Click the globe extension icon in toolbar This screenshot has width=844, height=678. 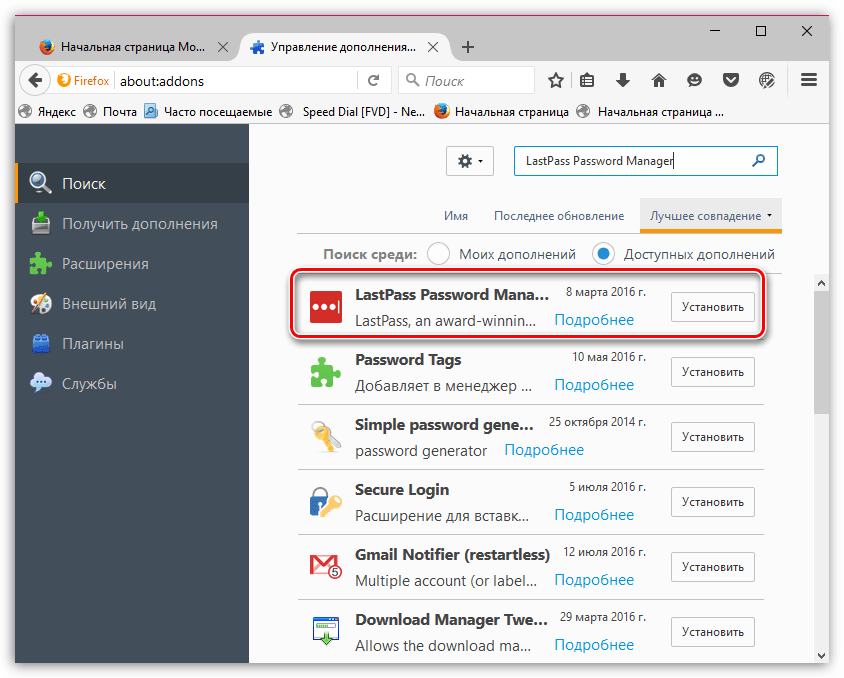(766, 81)
